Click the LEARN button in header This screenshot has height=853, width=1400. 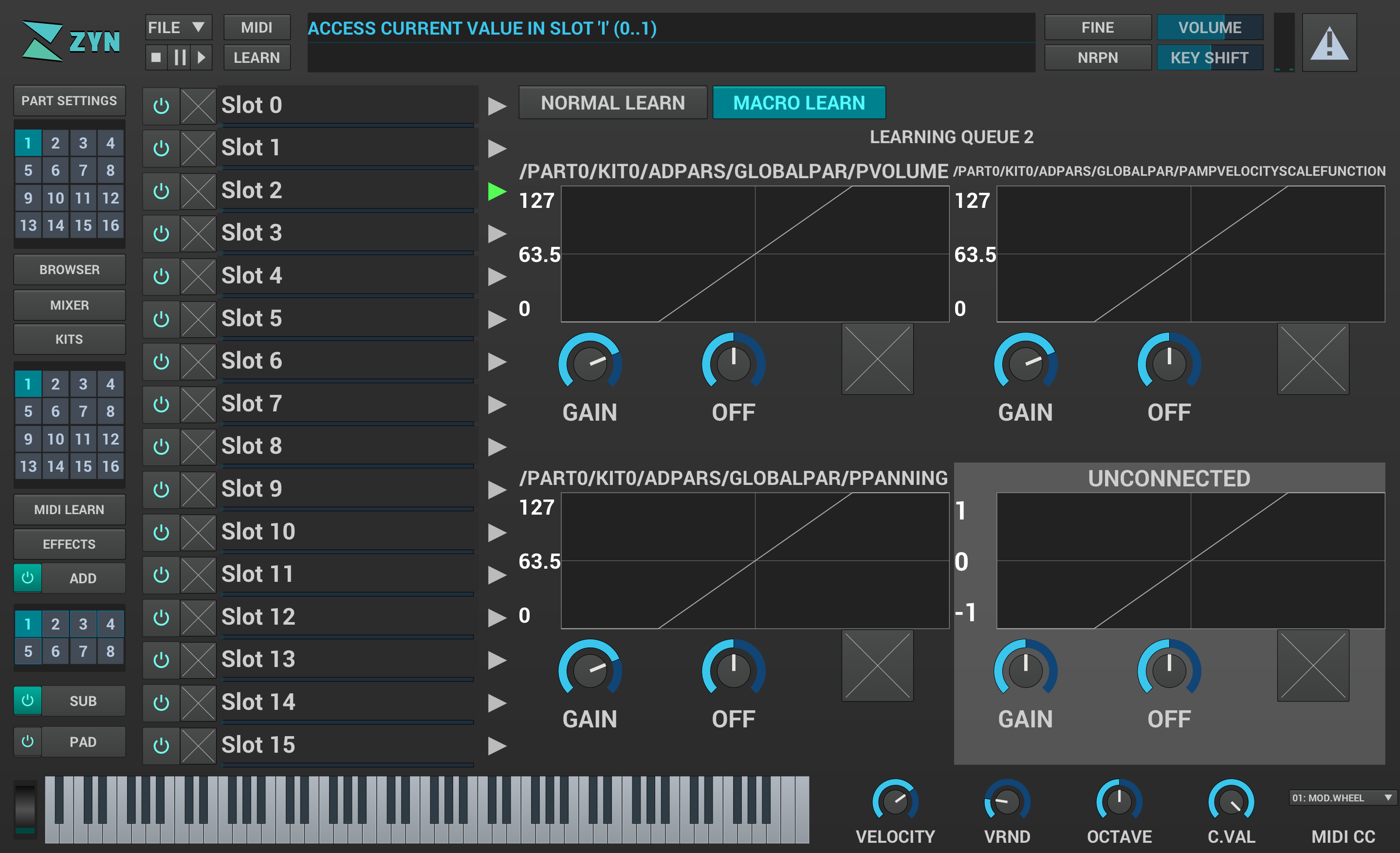[257, 57]
